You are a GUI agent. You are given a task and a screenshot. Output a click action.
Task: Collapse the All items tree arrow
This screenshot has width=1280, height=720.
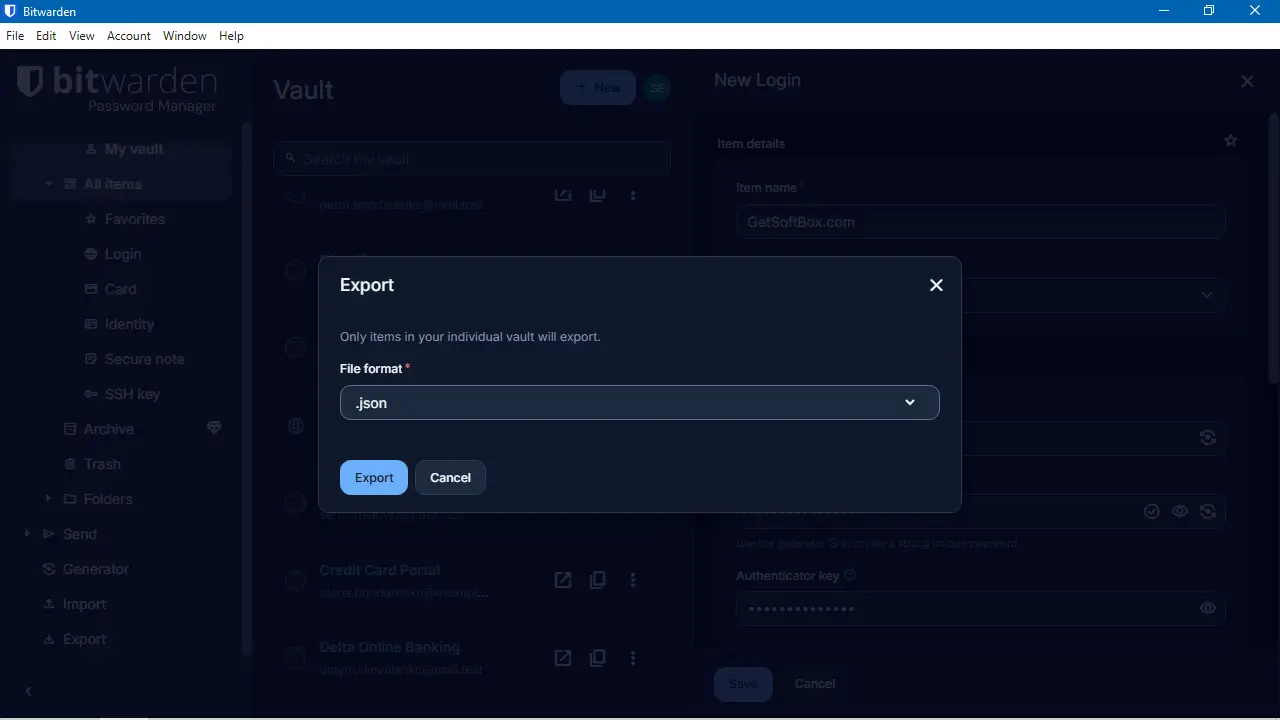(48, 184)
